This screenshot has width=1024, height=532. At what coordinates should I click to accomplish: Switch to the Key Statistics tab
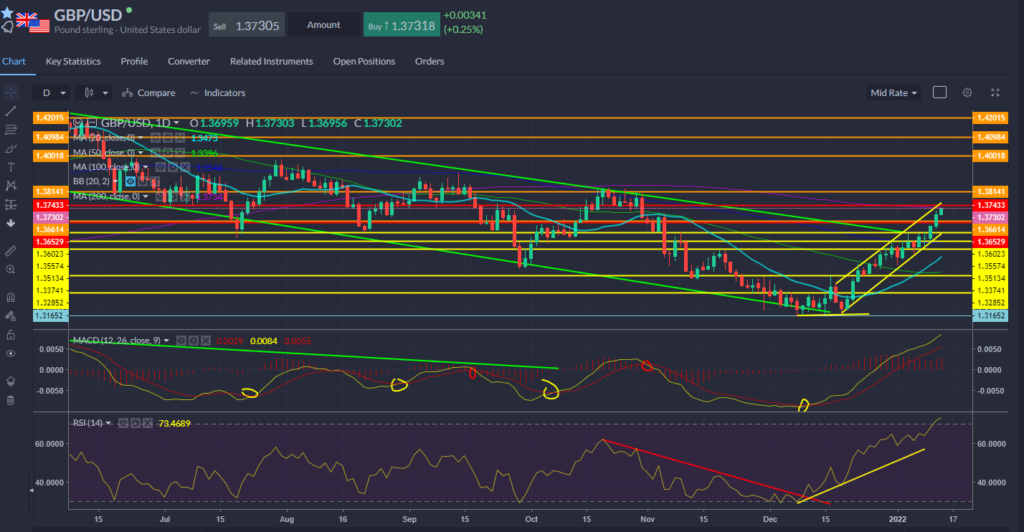click(73, 61)
